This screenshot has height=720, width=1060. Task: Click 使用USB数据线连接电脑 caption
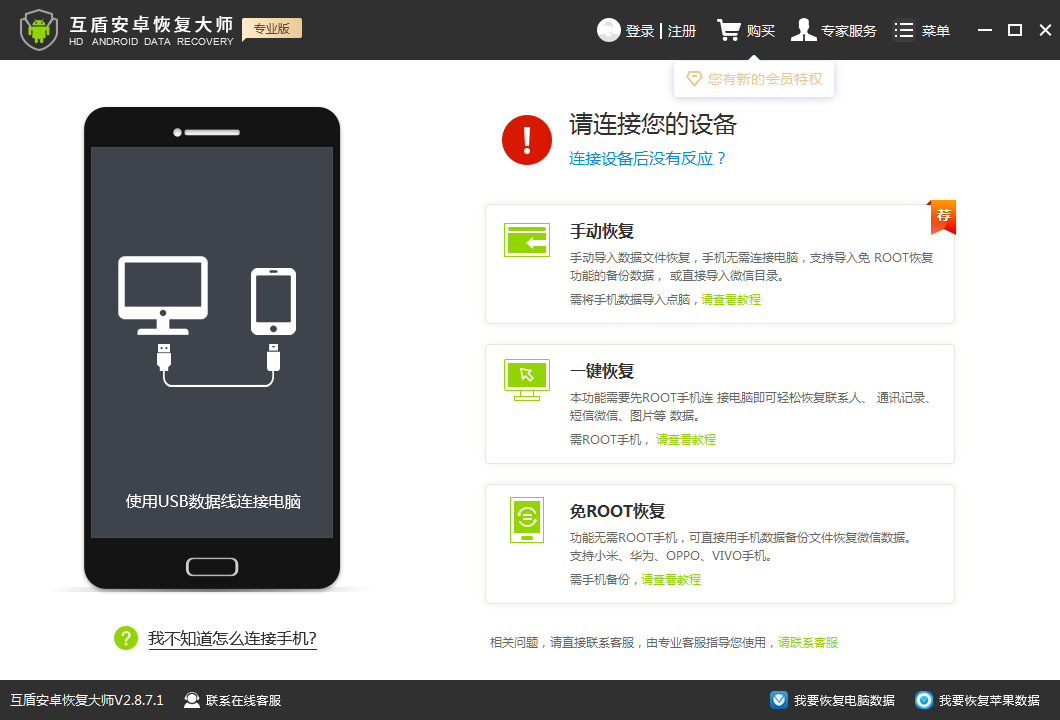click(213, 502)
